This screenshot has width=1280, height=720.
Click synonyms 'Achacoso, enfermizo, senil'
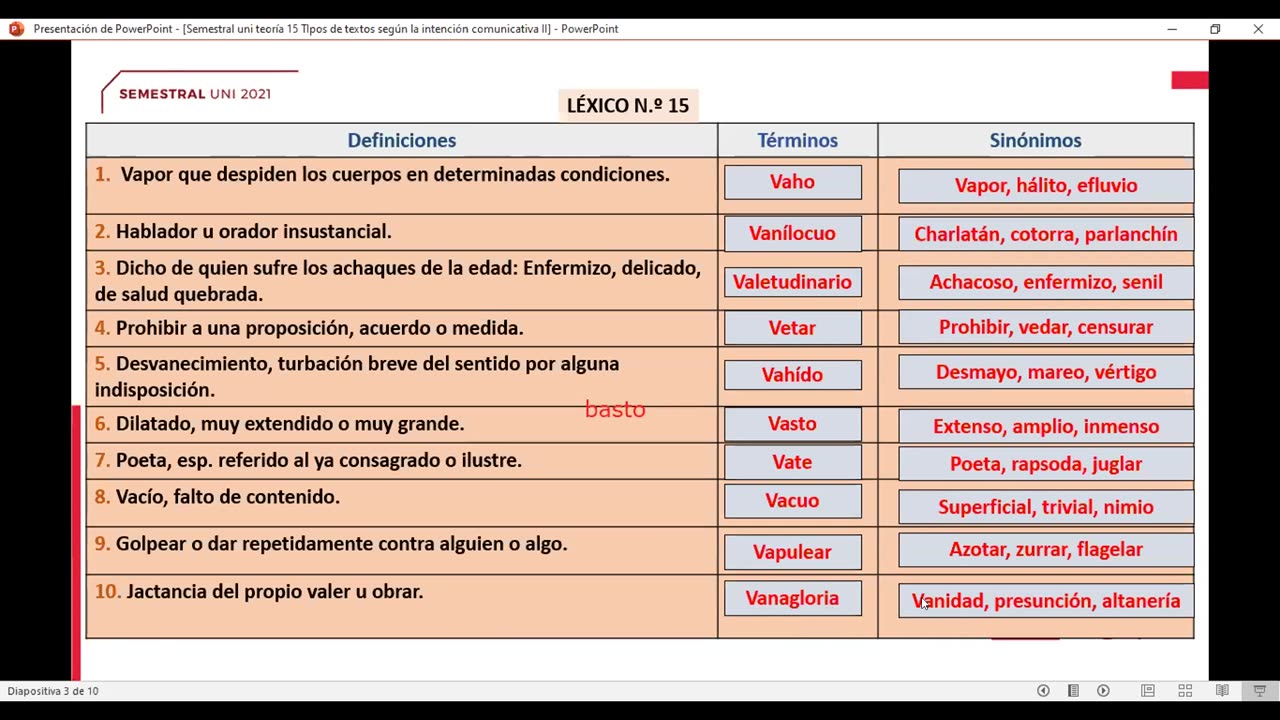click(1046, 282)
